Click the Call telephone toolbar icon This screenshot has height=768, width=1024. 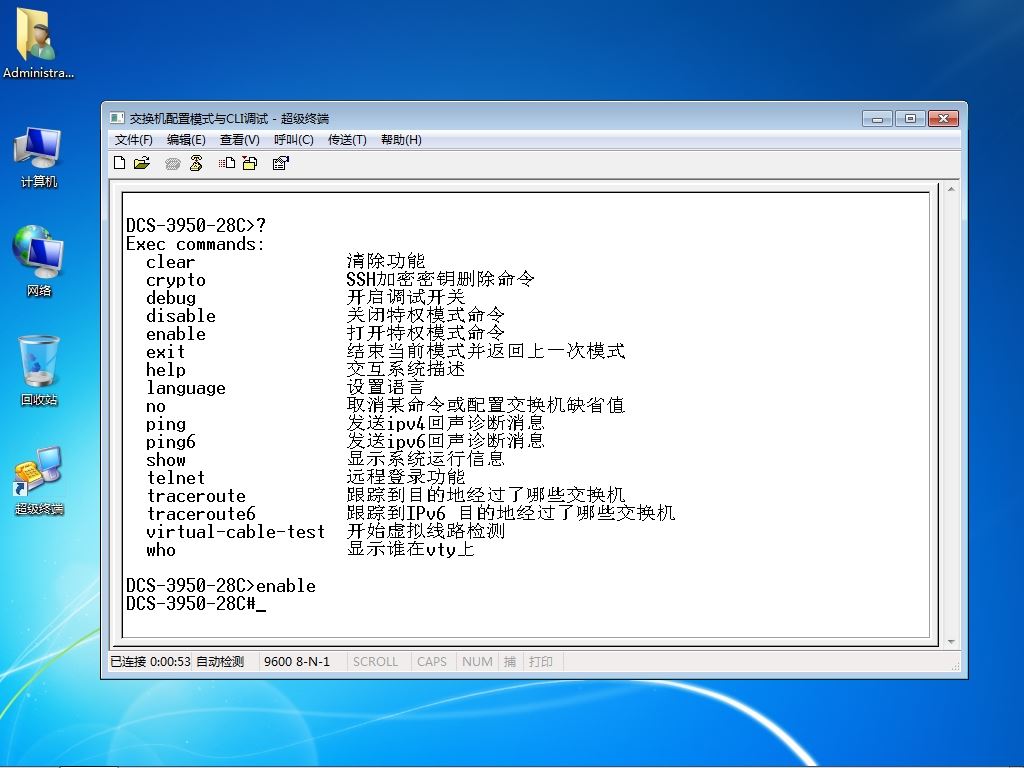pyautogui.click(x=172, y=163)
